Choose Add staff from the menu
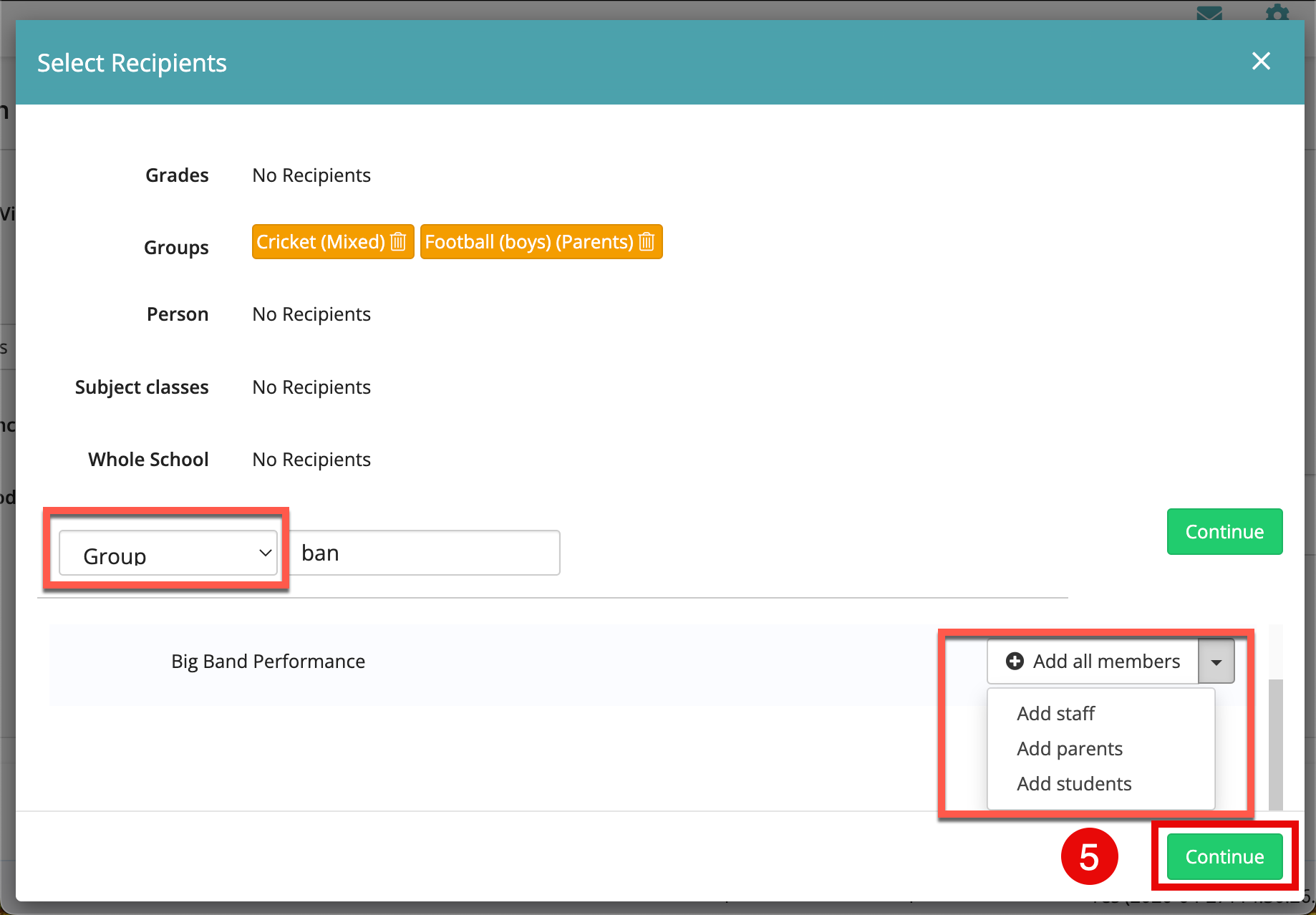This screenshot has height=915, width=1316. point(1056,714)
